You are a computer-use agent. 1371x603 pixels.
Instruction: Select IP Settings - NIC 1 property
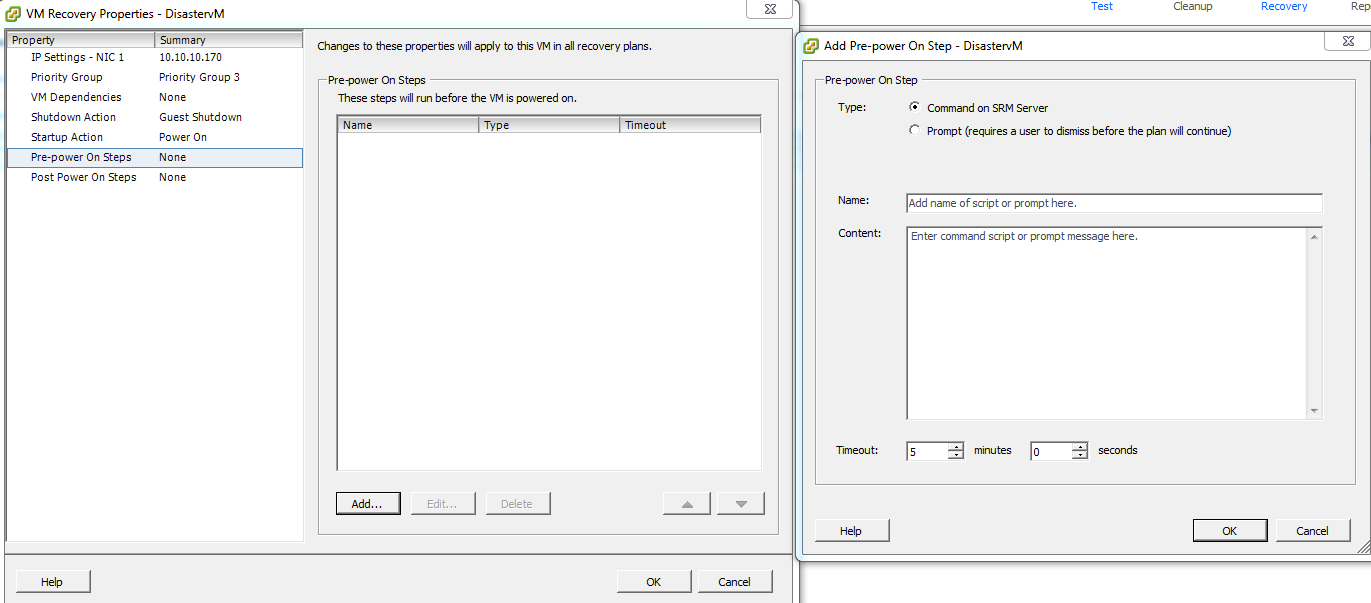[77, 57]
